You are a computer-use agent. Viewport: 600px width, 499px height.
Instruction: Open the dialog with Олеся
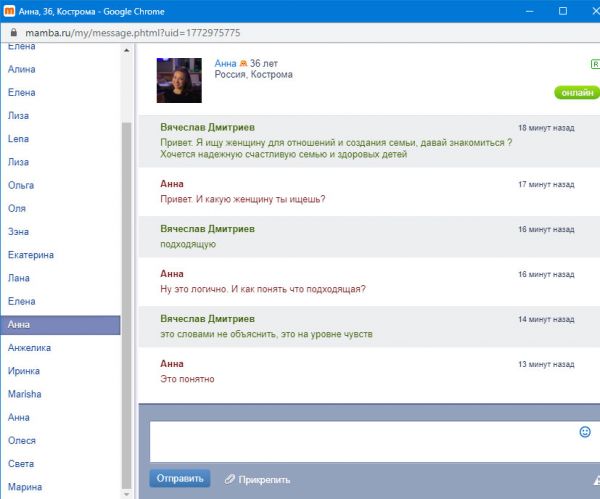pyautogui.click(x=21, y=440)
